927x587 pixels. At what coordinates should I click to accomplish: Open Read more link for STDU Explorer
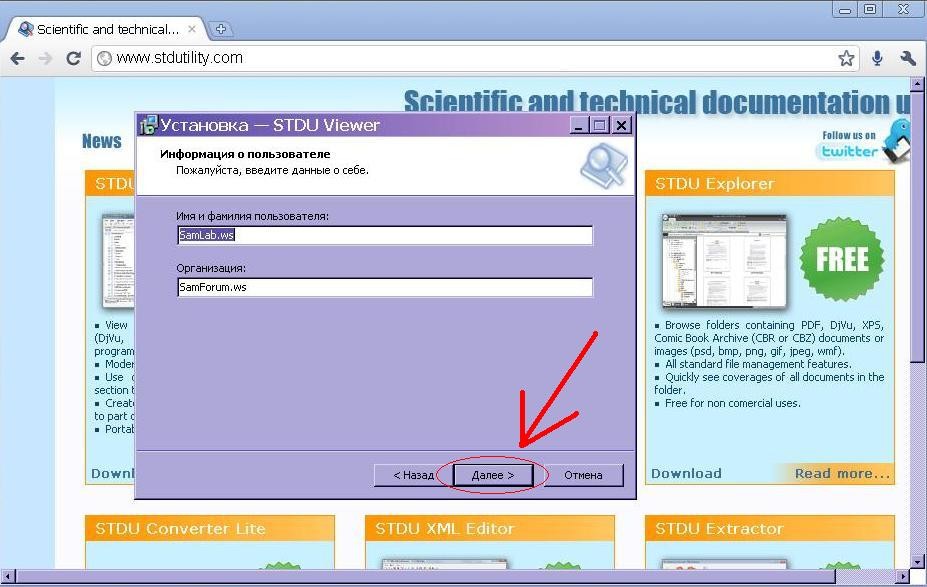tap(842, 474)
